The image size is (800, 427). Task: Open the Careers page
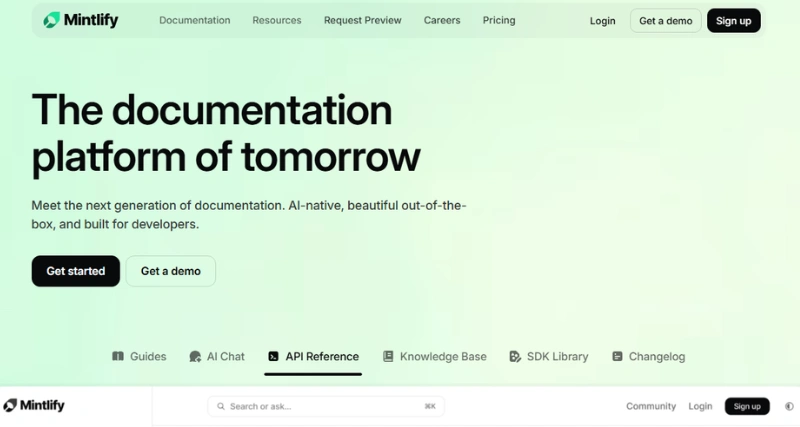(442, 20)
